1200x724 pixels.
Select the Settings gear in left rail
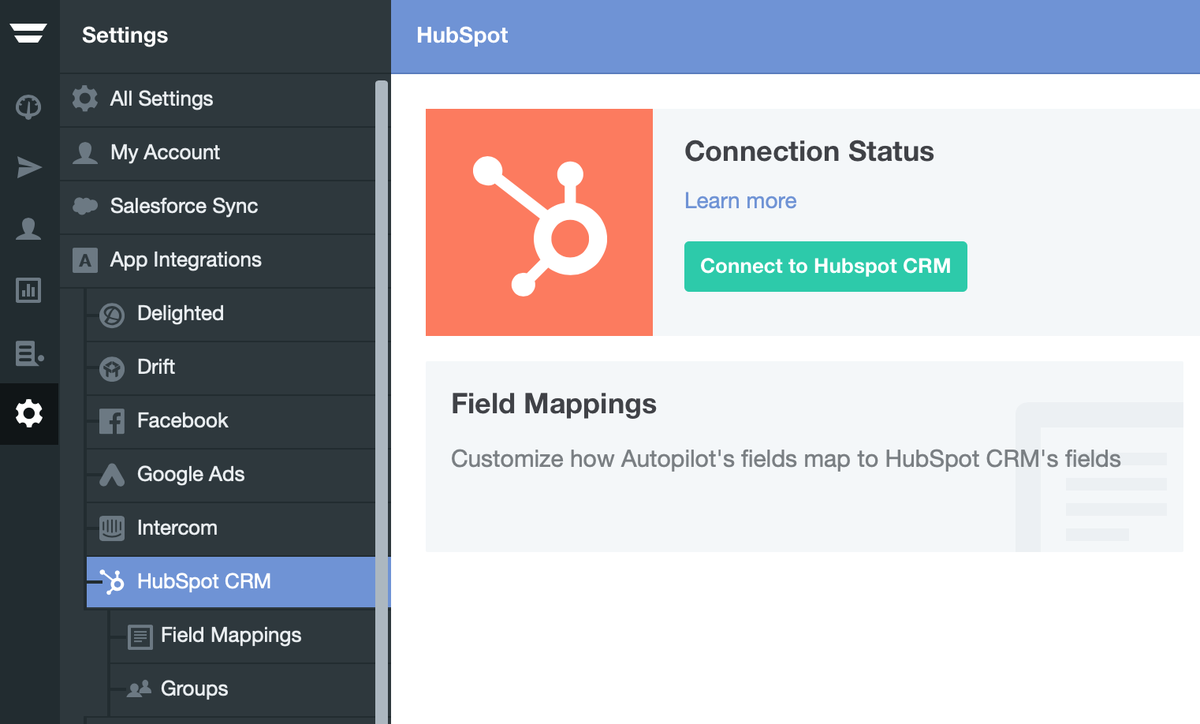(28, 413)
